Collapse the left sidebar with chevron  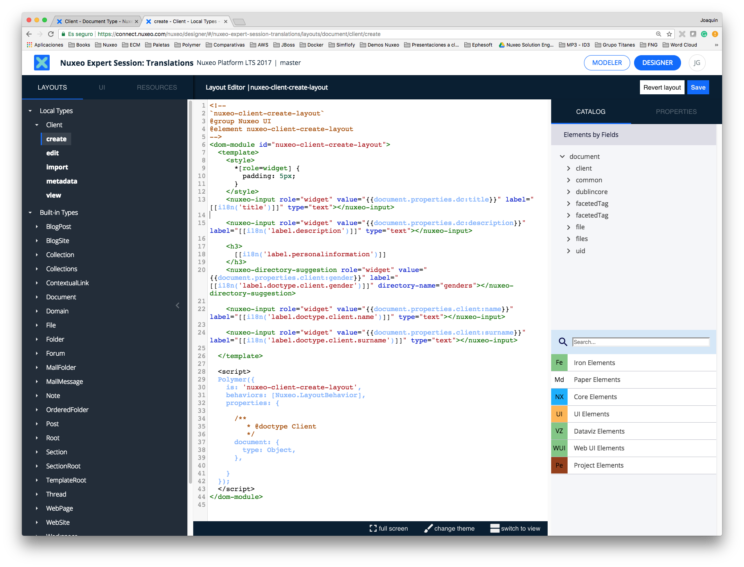(x=177, y=306)
